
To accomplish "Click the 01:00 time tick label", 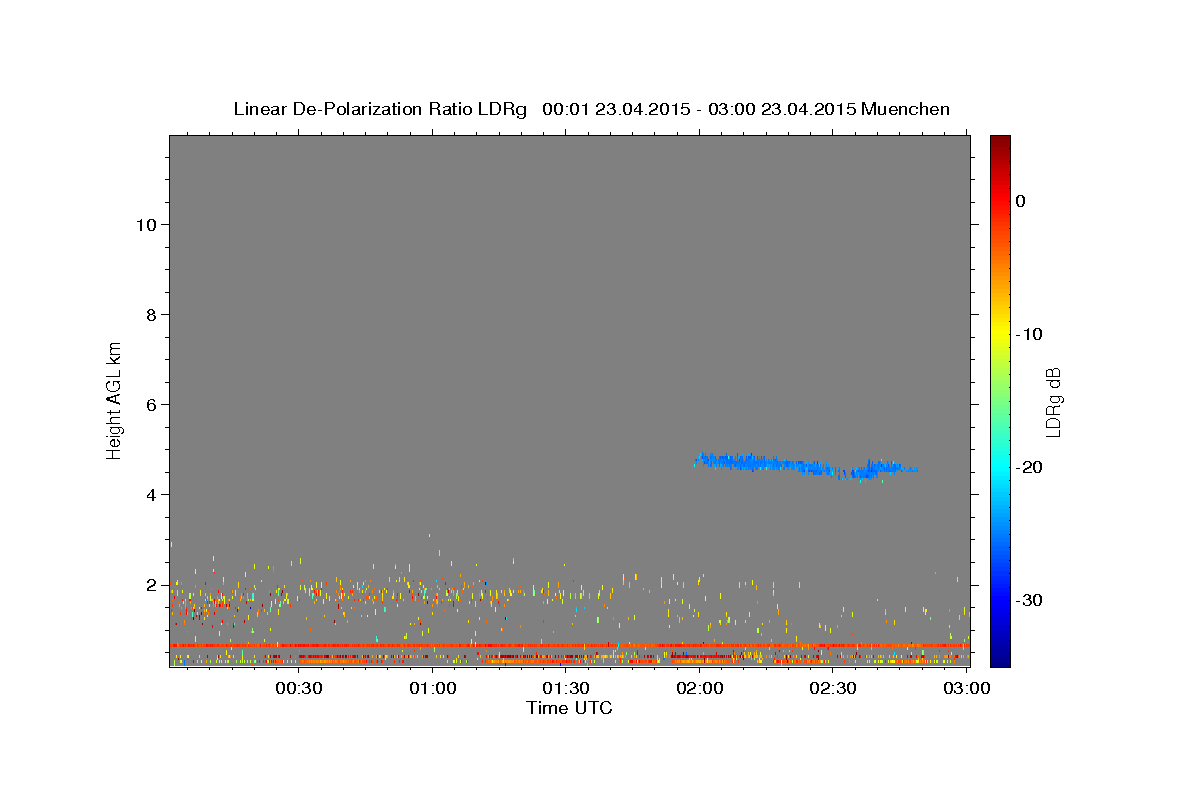I will pyautogui.click(x=432, y=688).
